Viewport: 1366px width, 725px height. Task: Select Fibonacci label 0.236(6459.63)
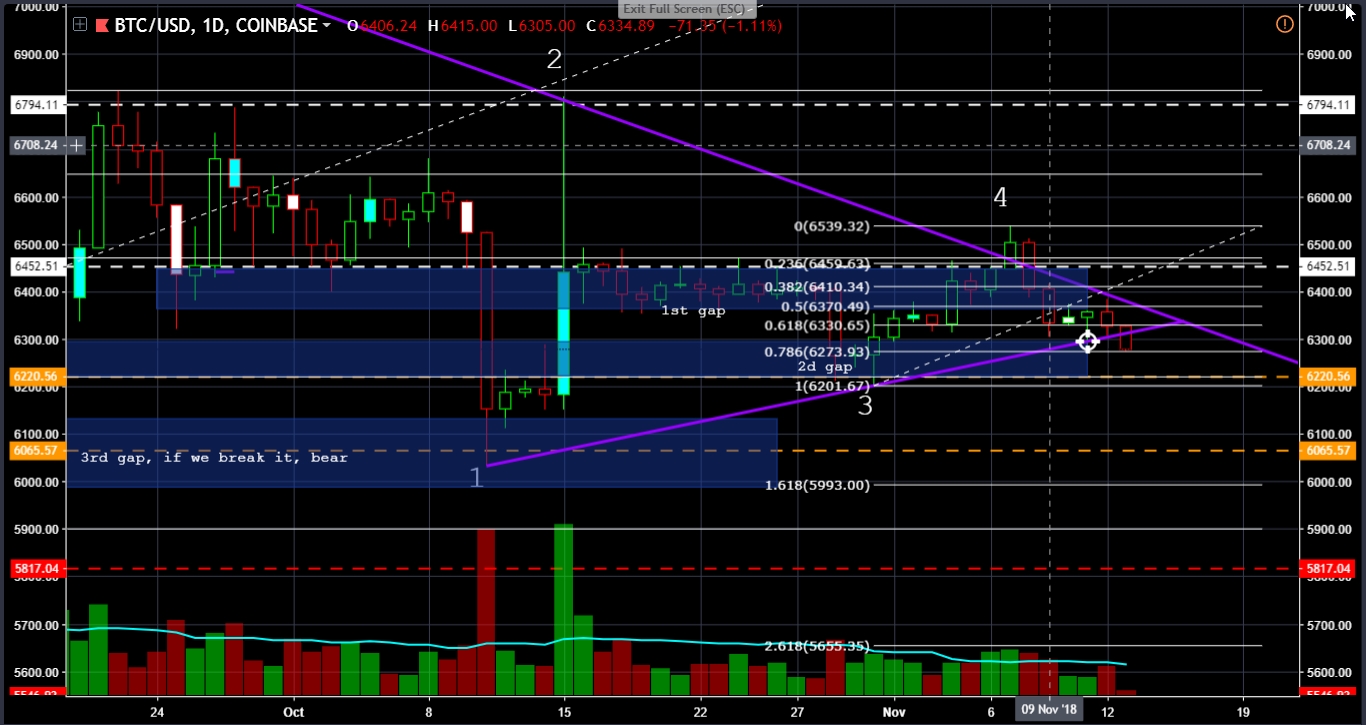coord(816,264)
